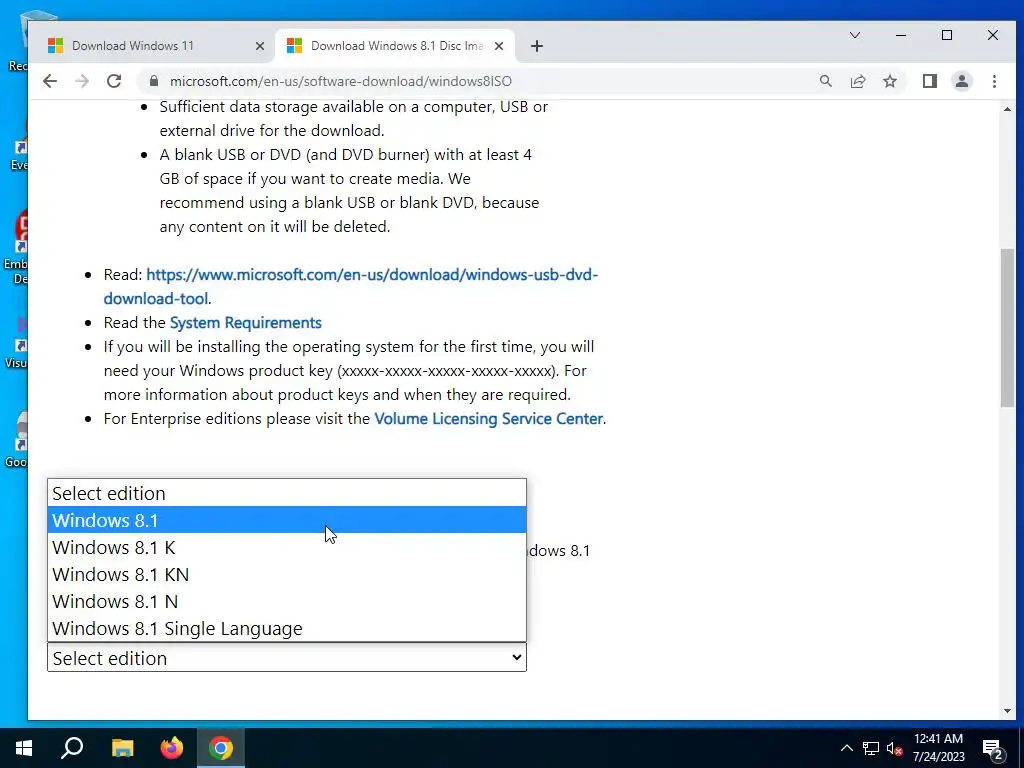Open File Explorer from the taskbar
1024x768 pixels.
tap(122, 748)
